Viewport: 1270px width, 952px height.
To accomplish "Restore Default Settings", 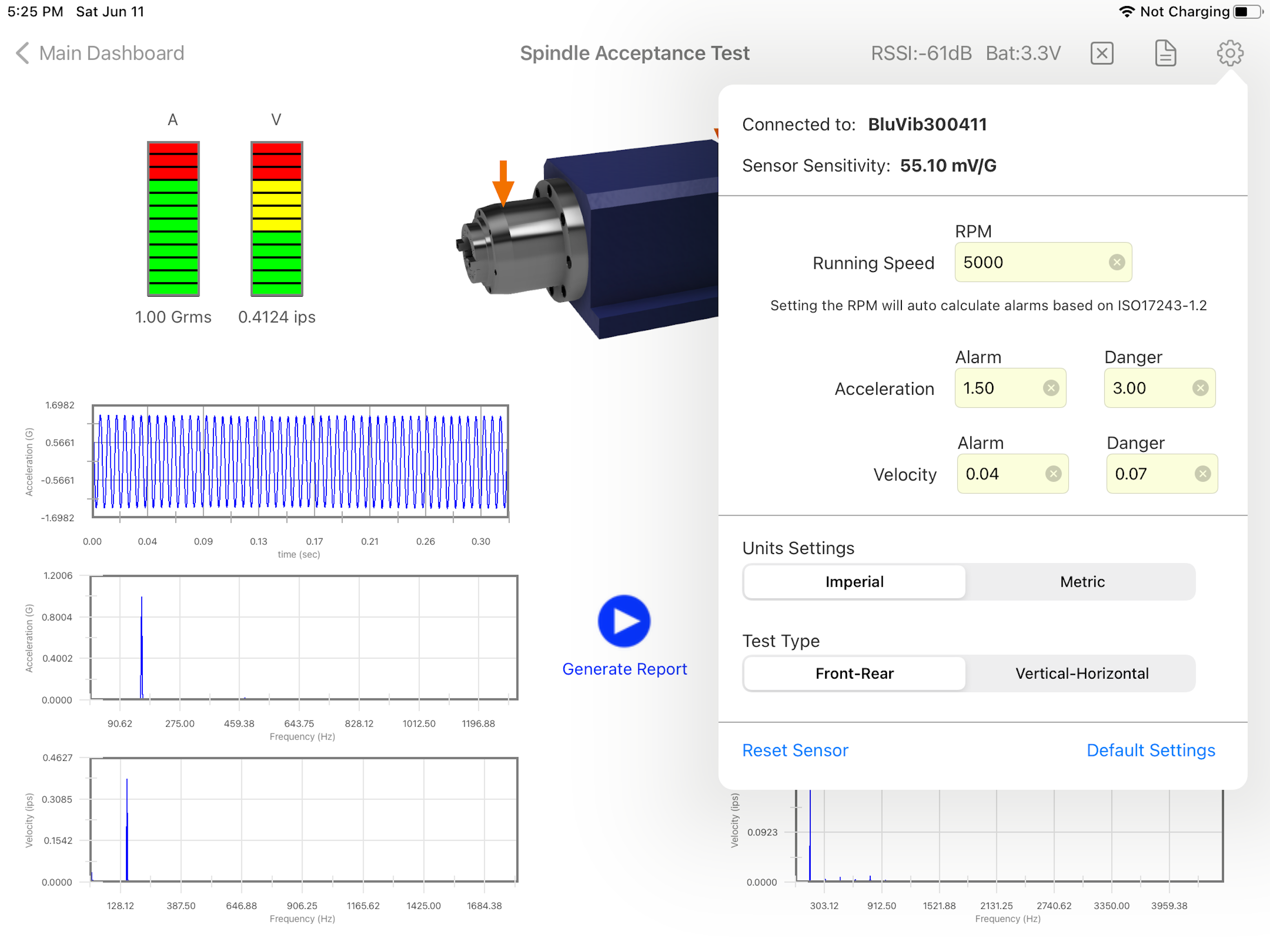I will (1150, 750).
